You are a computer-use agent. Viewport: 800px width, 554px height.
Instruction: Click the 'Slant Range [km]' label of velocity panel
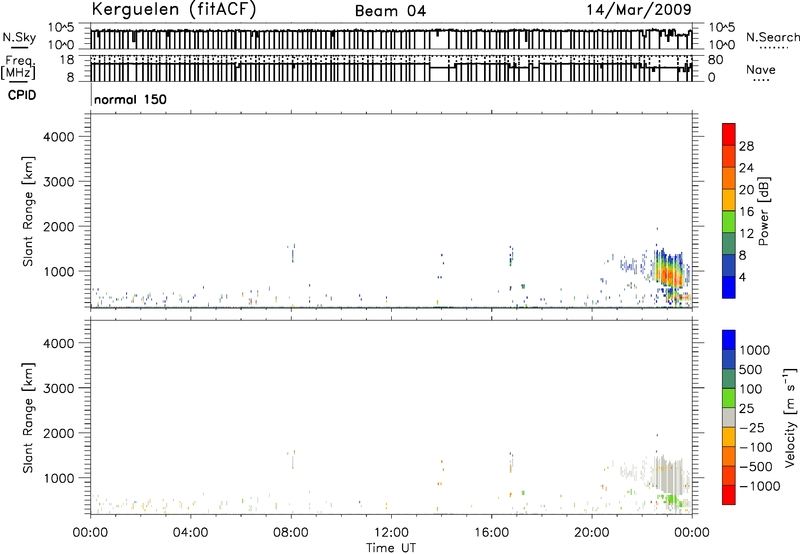pyautogui.click(x=28, y=418)
